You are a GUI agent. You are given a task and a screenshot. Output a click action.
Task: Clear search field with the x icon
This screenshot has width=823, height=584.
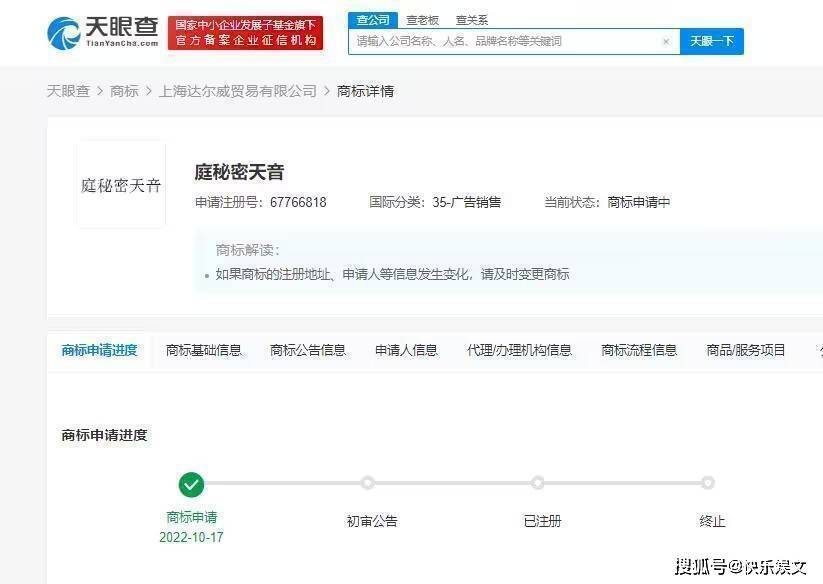[x=666, y=41]
